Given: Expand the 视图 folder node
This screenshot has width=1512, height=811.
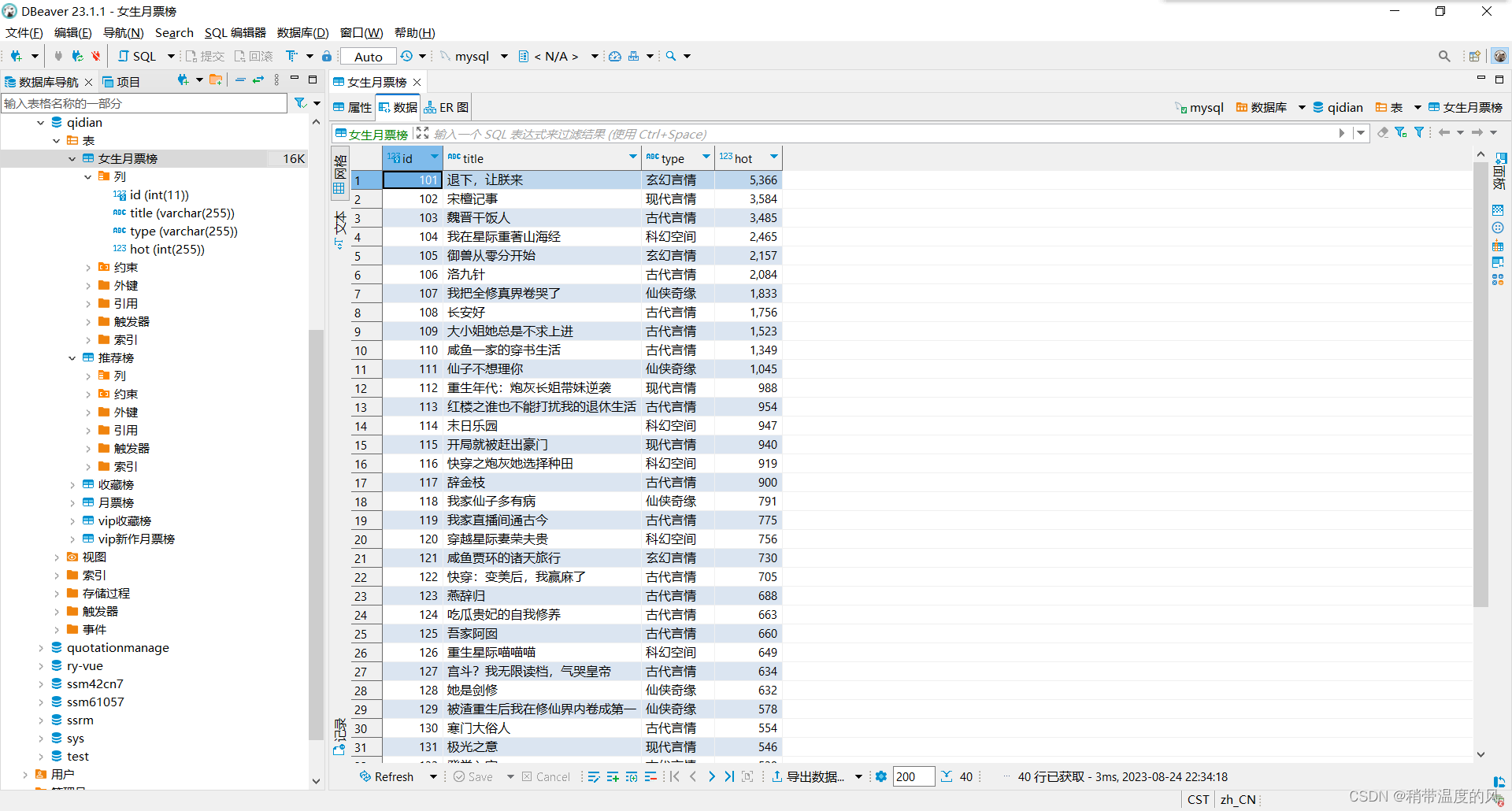Looking at the screenshot, I should pos(57,557).
